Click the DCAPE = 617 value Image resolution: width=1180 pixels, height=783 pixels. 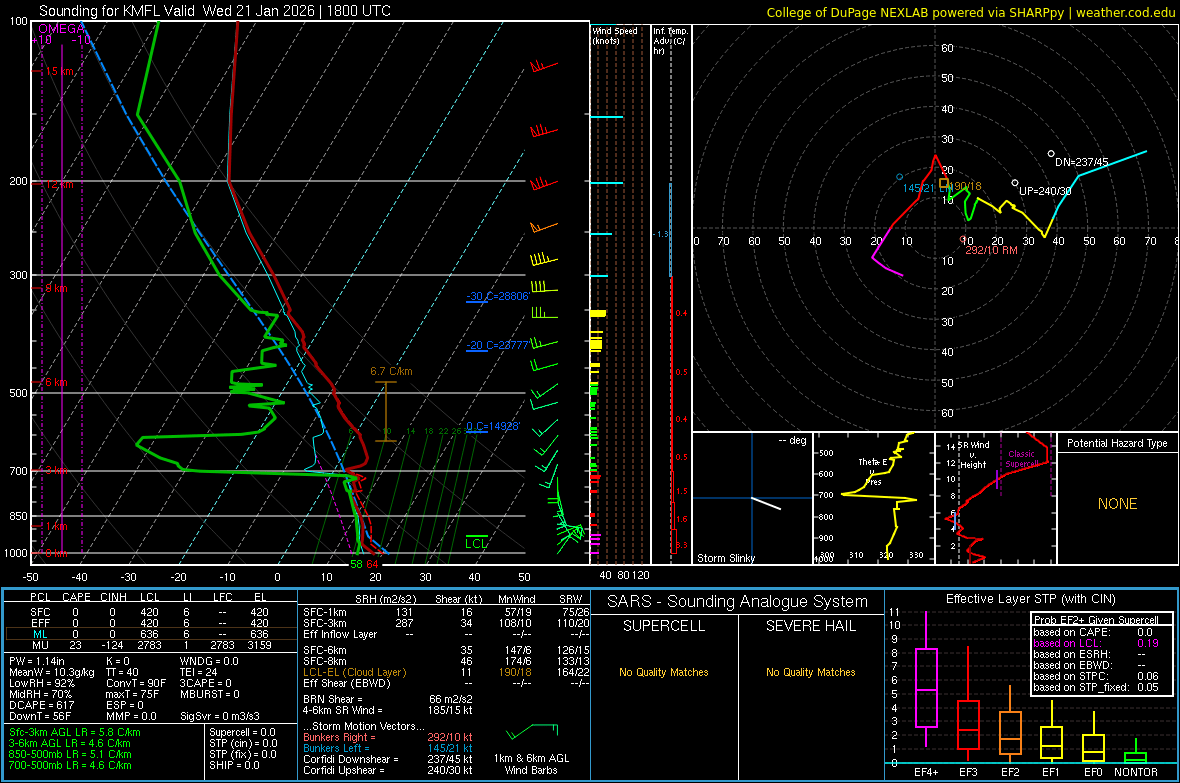point(42,705)
